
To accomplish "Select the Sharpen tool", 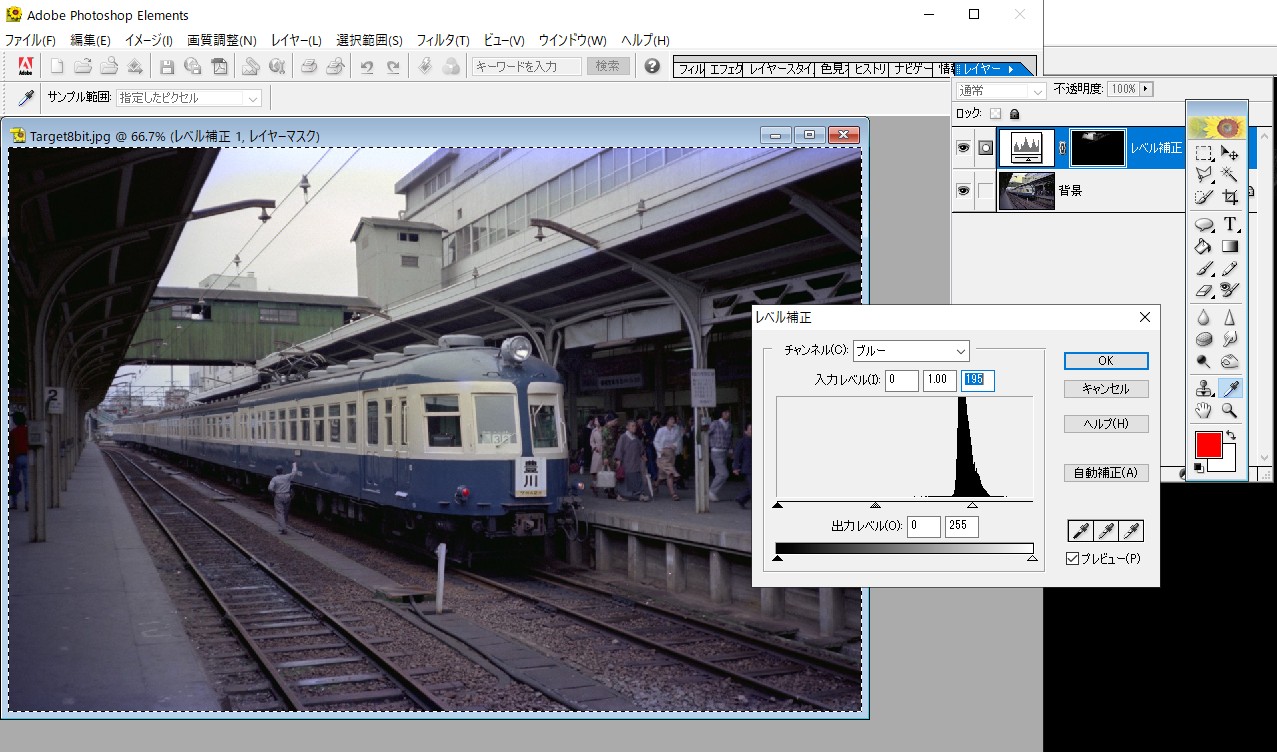I will [x=1230, y=317].
